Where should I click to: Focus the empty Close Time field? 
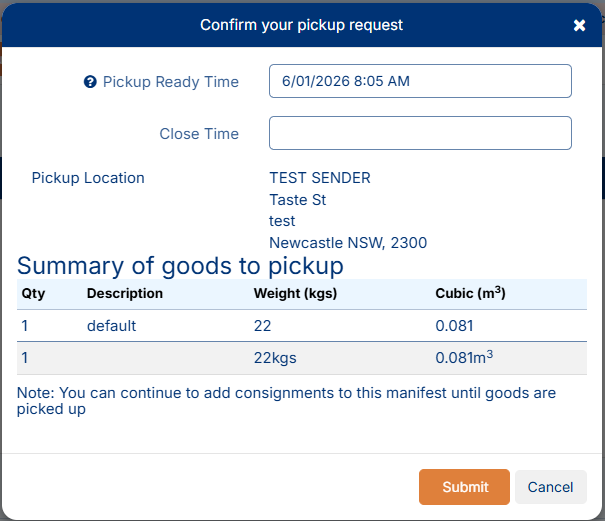point(420,133)
